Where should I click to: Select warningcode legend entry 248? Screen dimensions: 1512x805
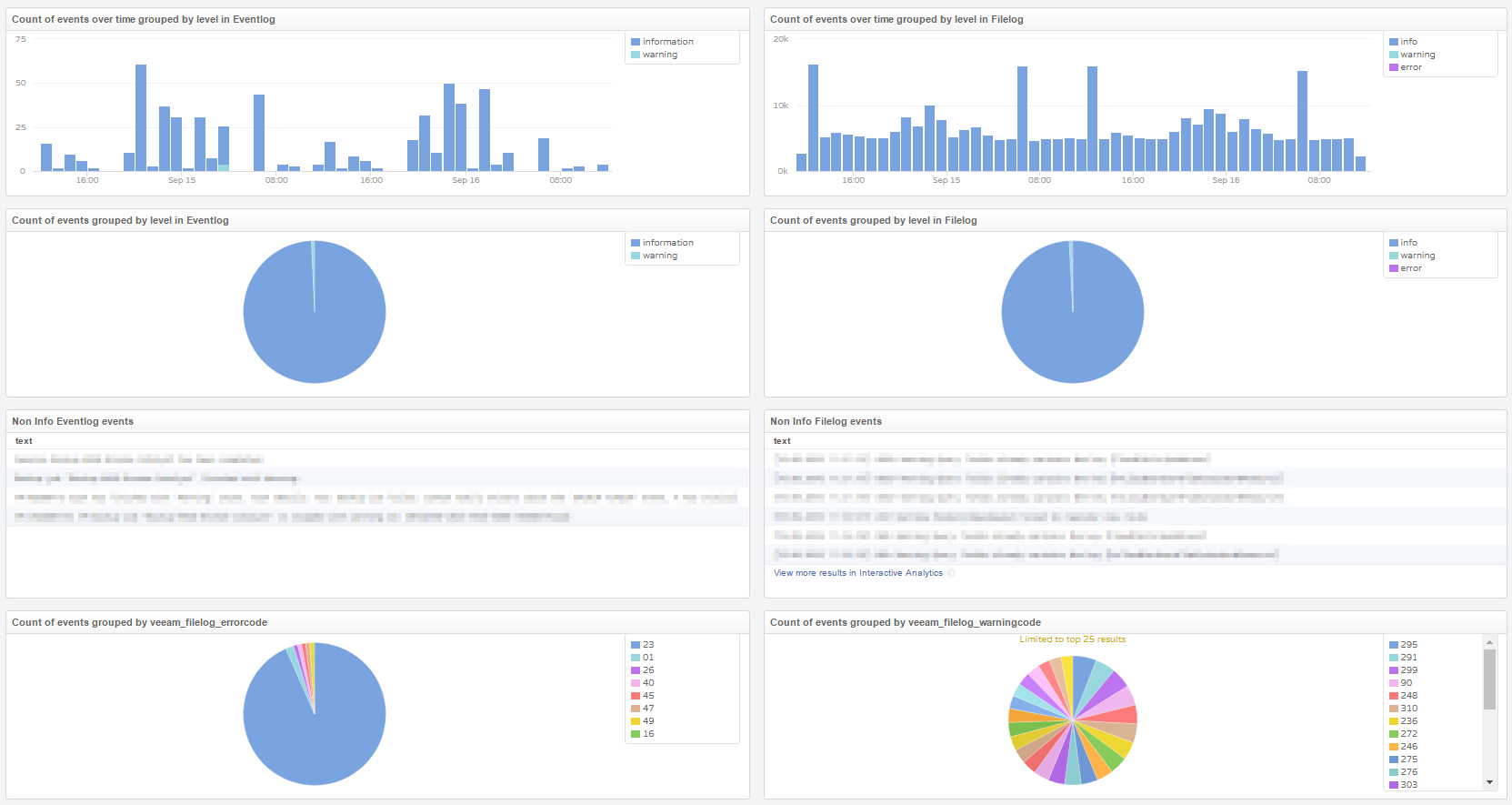point(1404,696)
